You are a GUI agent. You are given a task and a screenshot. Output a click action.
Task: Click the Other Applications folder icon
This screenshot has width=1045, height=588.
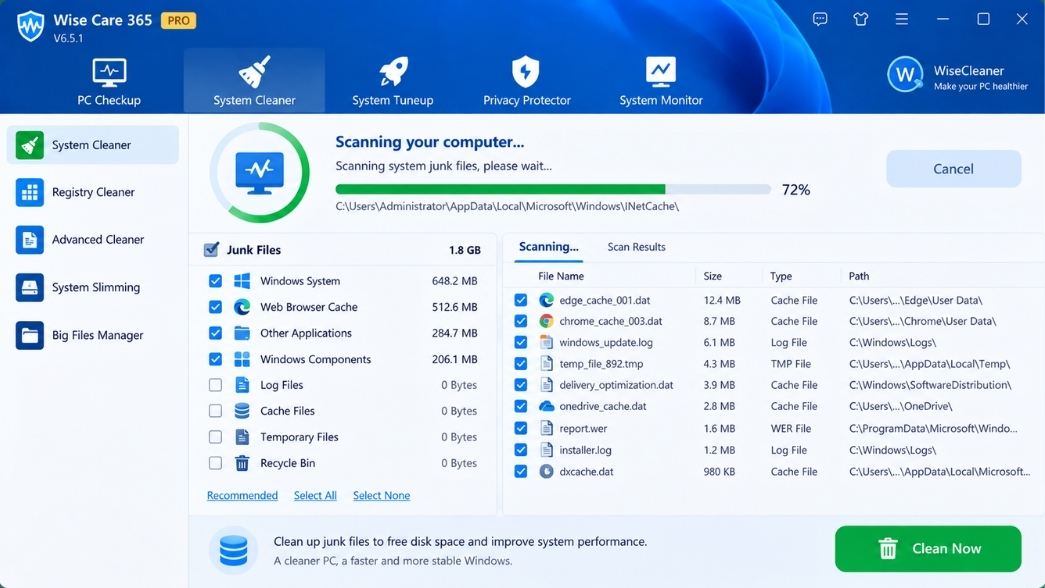tap(242, 333)
